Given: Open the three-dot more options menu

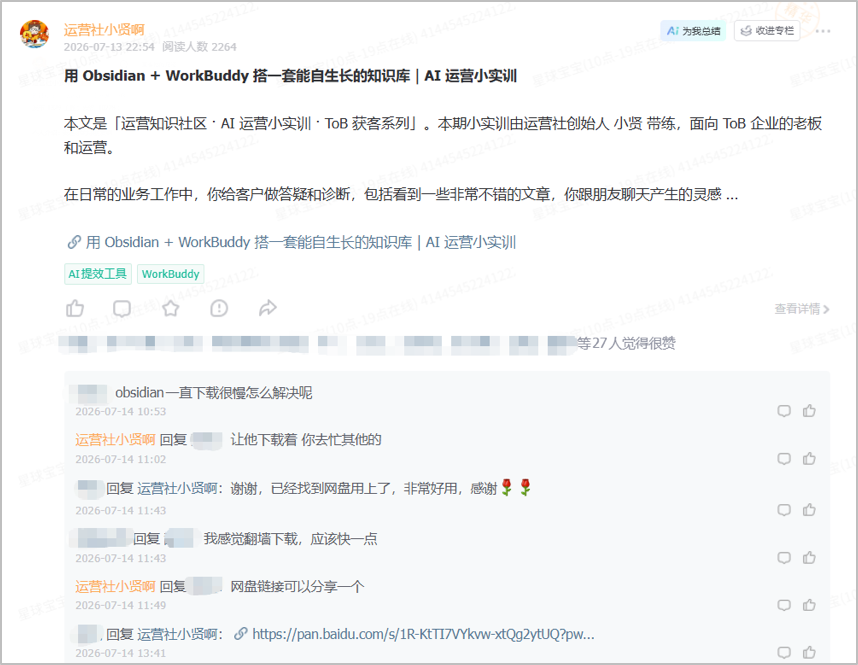Looking at the screenshot, I should [823, 31].
